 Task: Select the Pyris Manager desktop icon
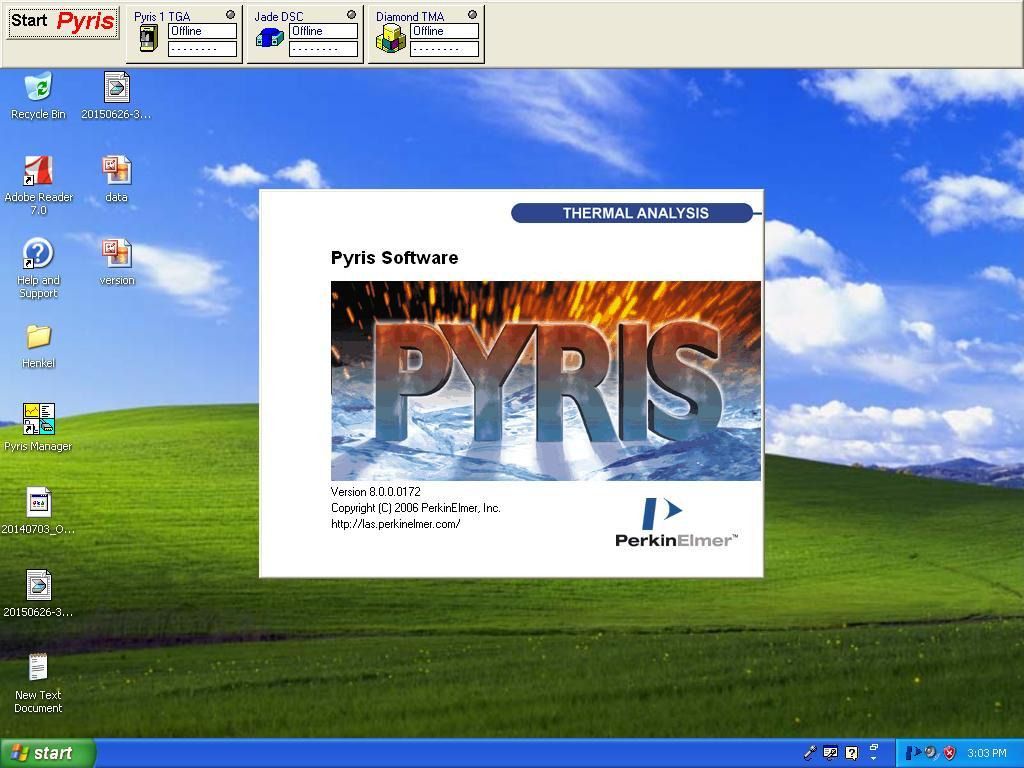point(38,420)
